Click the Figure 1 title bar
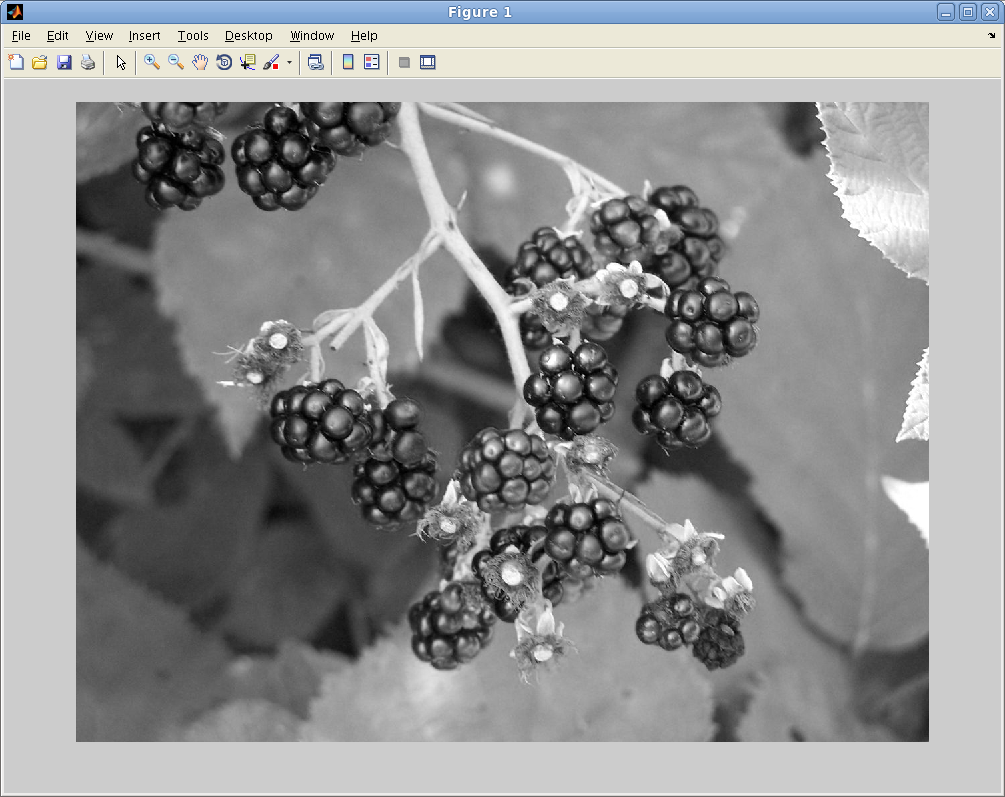The width and height of the screenshot is (1005, 797). tap(479, 12)
